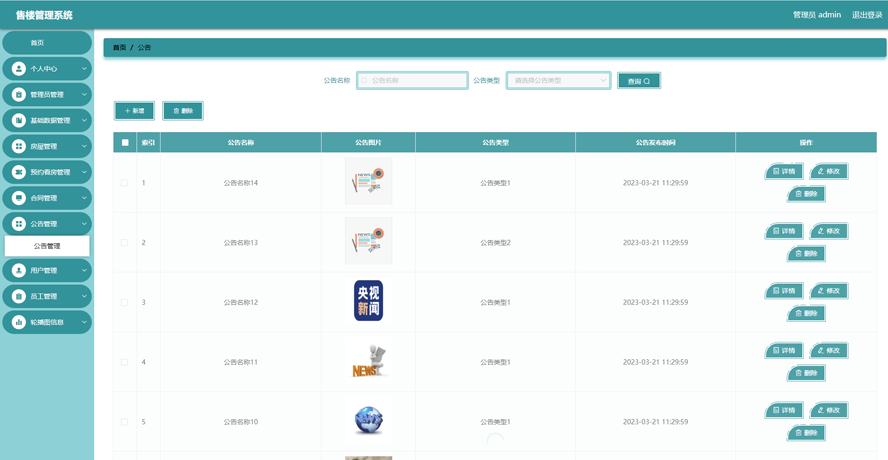Click the 删除 button for 公告名称13
This screenshot has height=460, width=888.
(806, 254)
